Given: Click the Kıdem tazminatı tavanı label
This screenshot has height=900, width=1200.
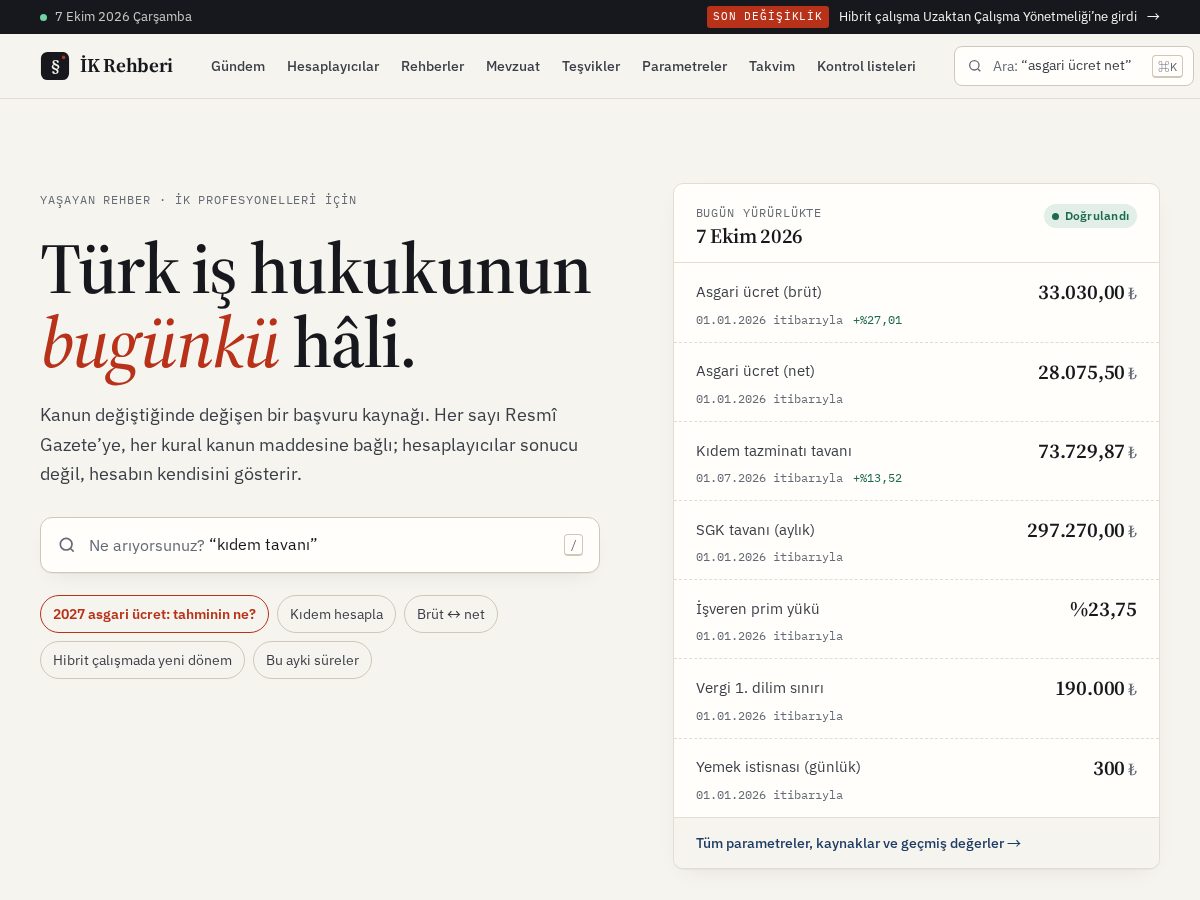Looking at the screenshot, I should point(774,451).
